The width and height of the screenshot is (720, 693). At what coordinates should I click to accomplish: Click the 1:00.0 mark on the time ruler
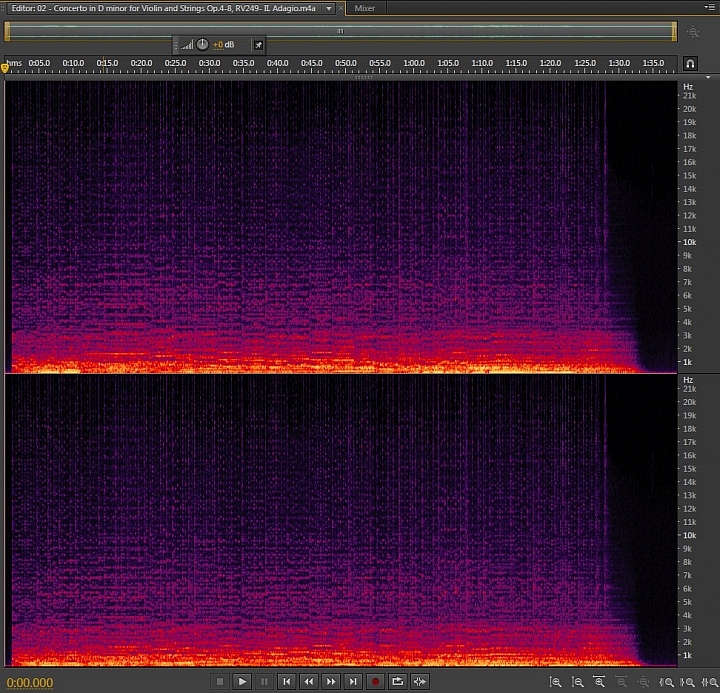[414, 63]
